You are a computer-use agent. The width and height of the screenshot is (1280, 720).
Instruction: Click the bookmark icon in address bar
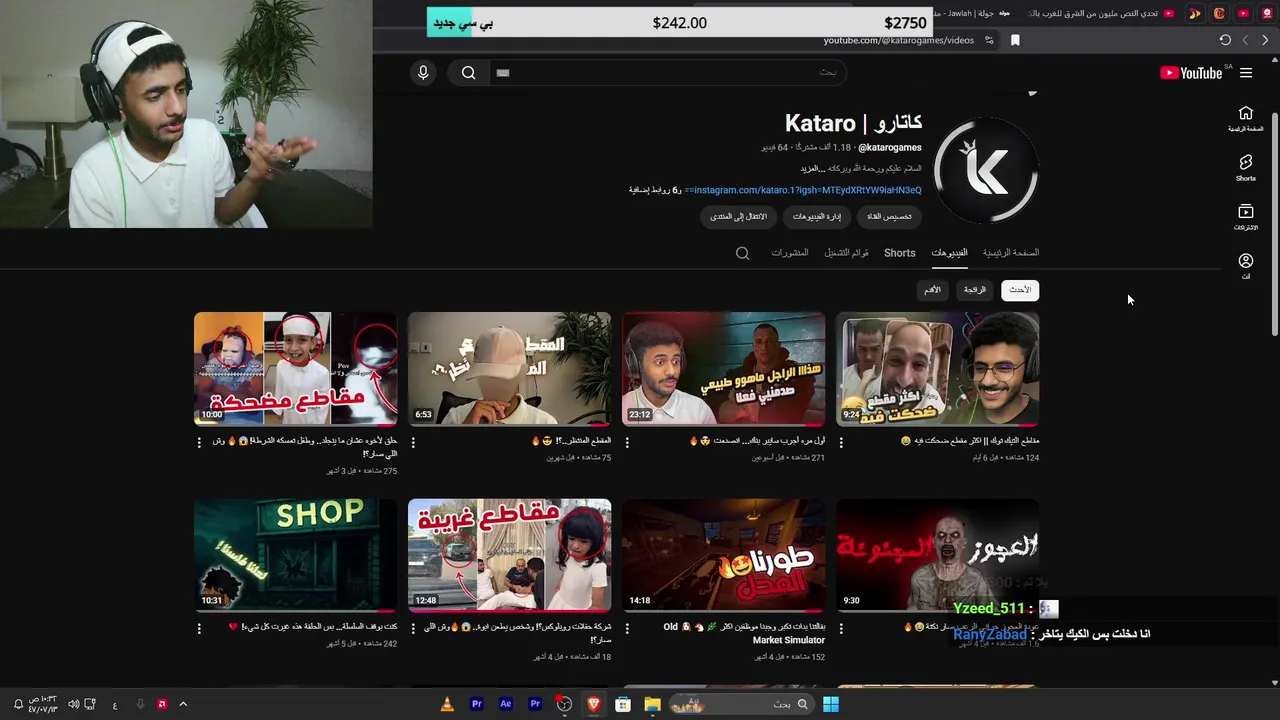[x=1015, y=40]
